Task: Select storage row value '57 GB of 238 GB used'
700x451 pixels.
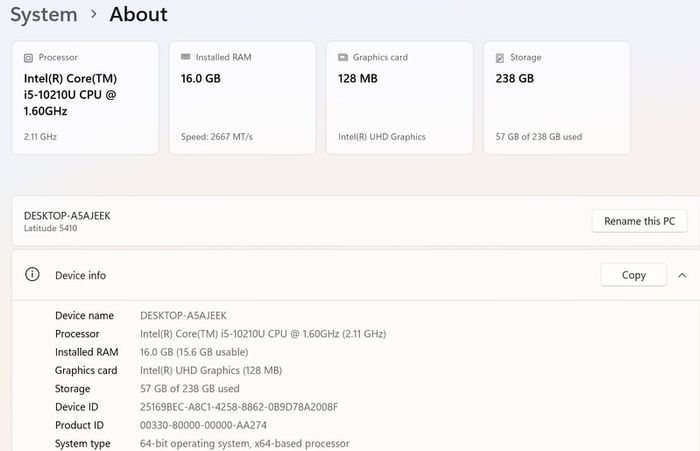Action: [x=189, y=389]
